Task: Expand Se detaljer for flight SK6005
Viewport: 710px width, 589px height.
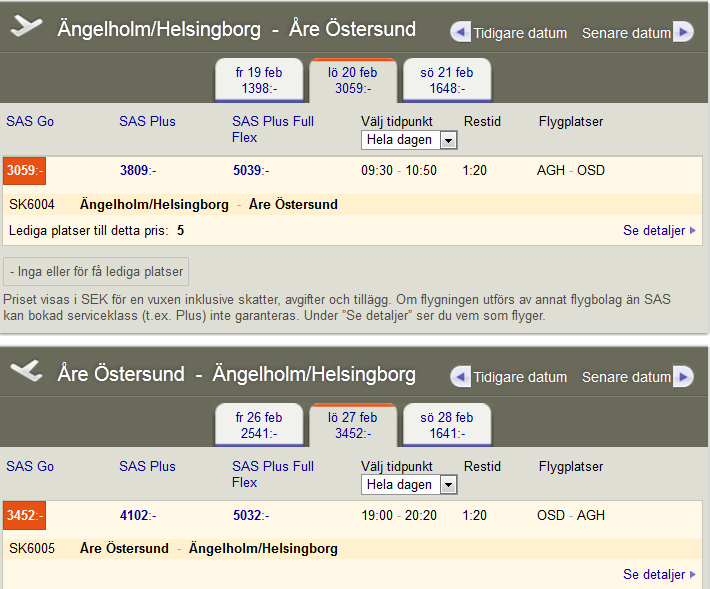Action: tap(659, 574)
